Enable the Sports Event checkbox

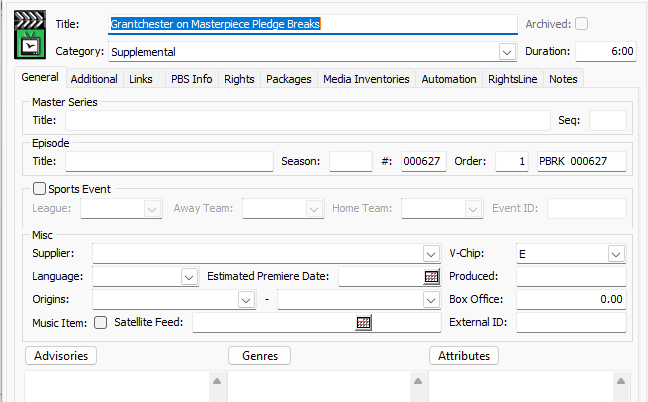tap(39, 189)
